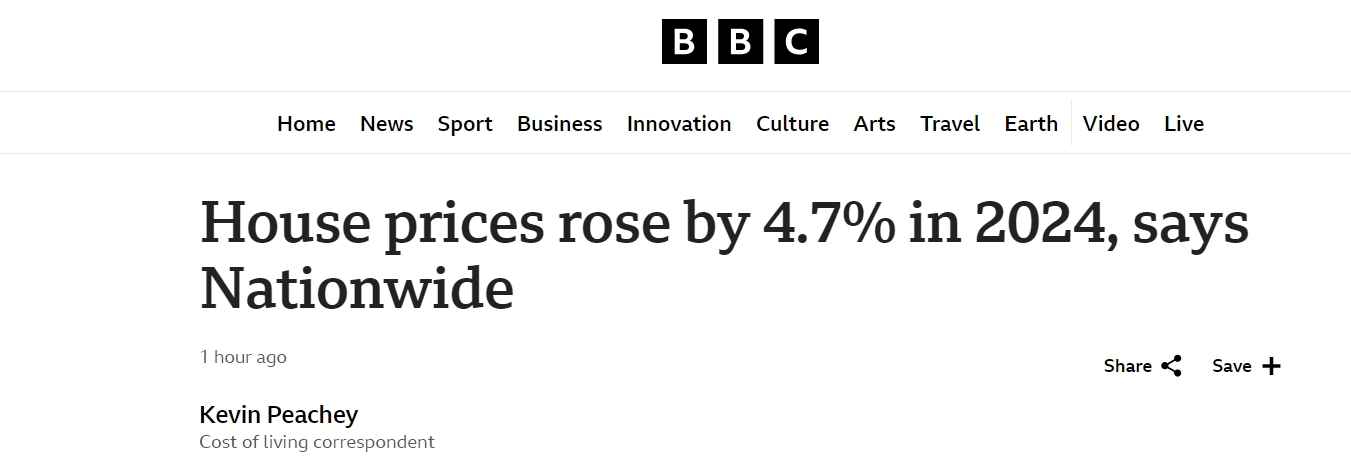
Task: Click author name Kevin Peachey
Action: click(278, 414)
